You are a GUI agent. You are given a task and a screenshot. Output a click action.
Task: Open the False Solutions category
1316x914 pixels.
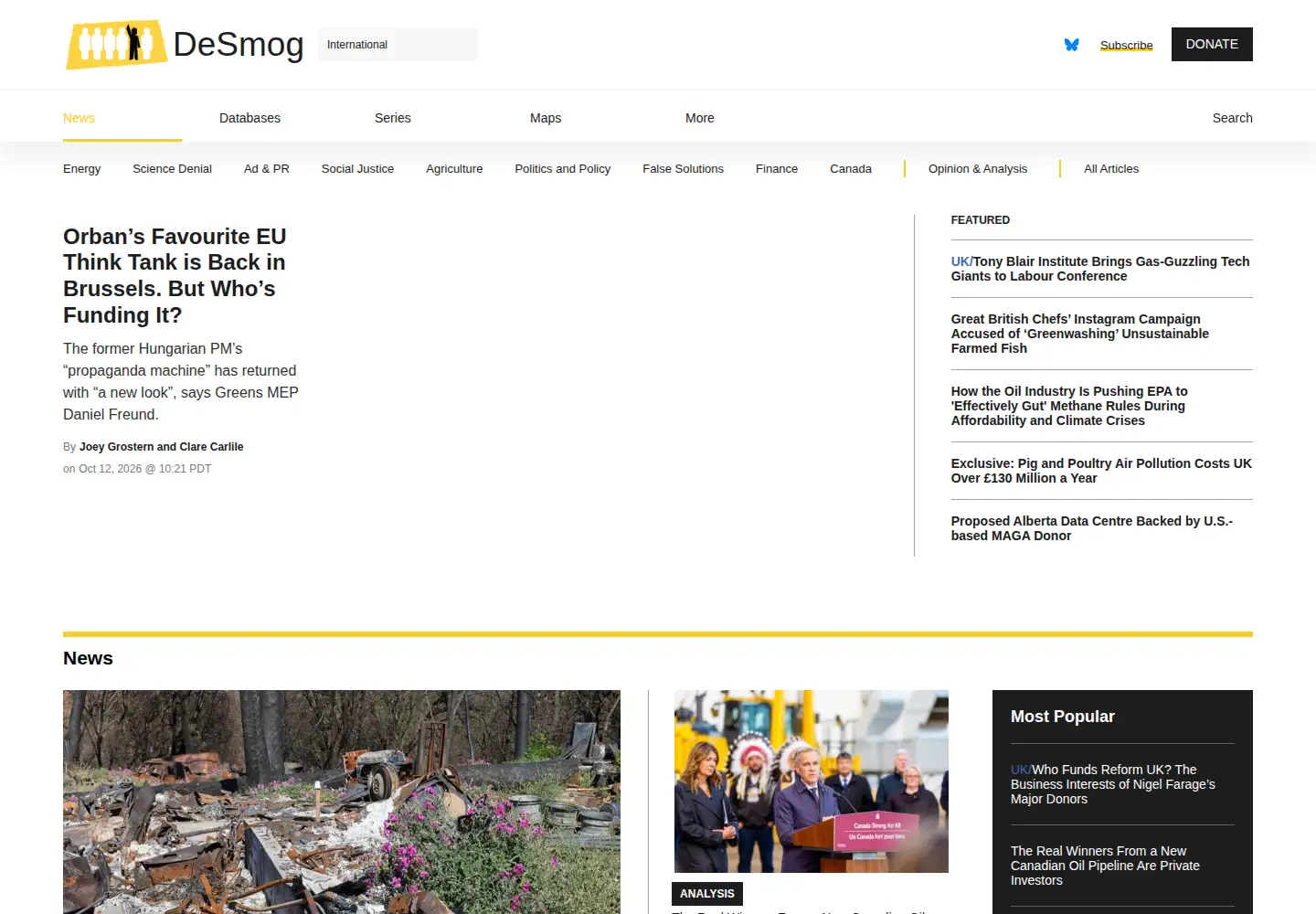[x=683, y=169]
